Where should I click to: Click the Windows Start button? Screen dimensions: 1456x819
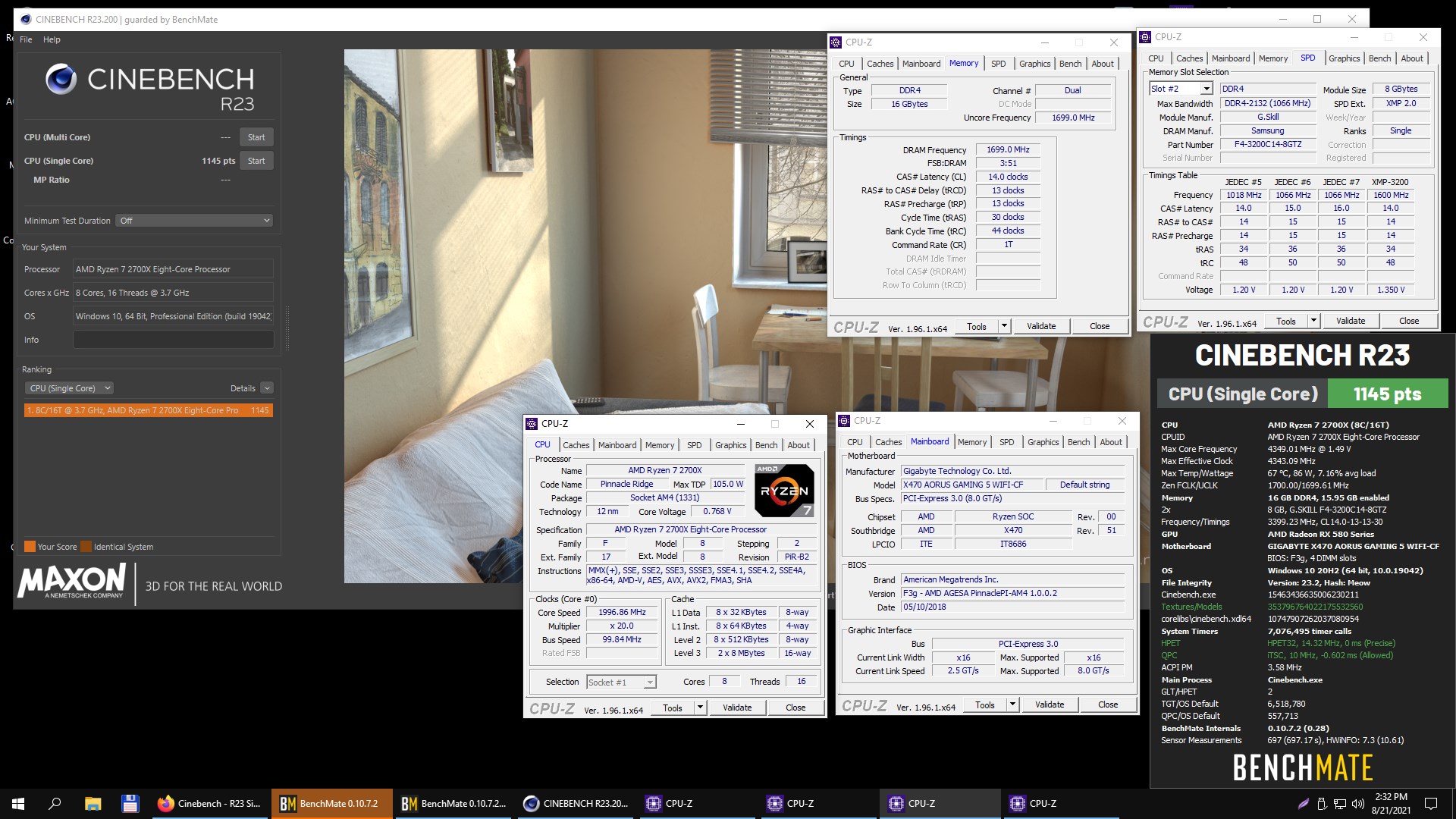click(x=18, y=804)
